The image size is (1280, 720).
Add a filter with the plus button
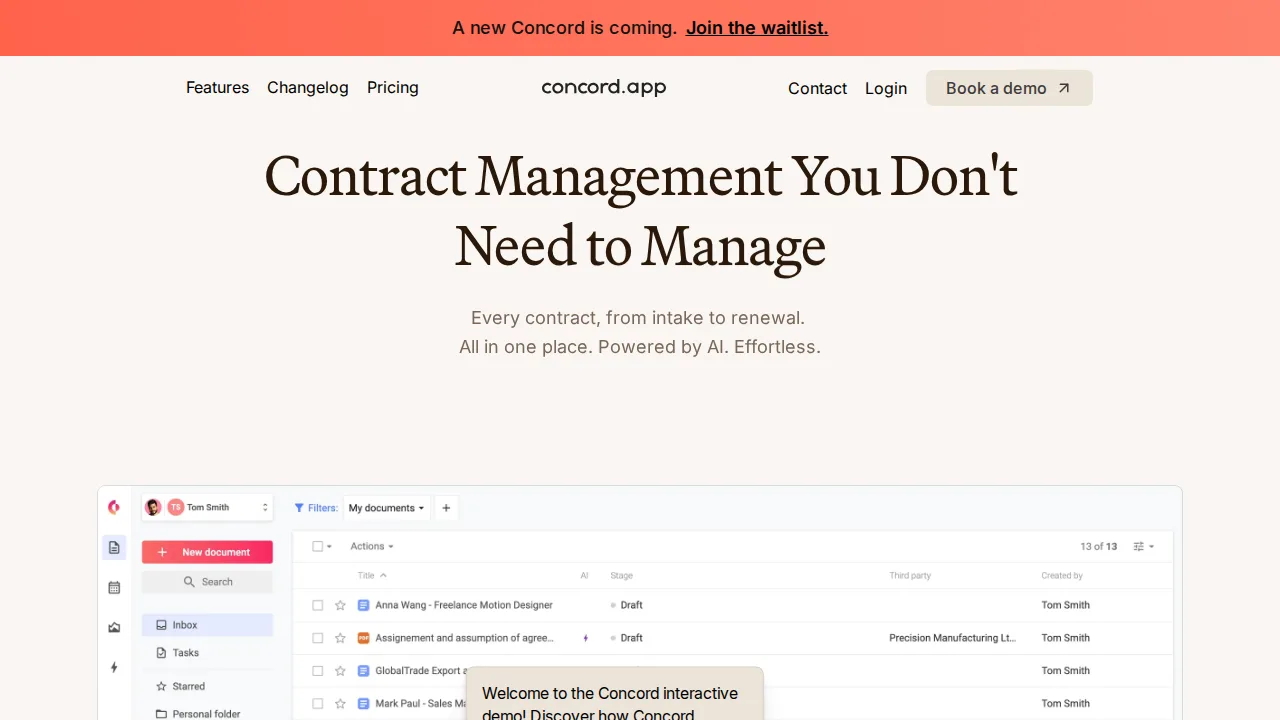click(x=446, y=508)
